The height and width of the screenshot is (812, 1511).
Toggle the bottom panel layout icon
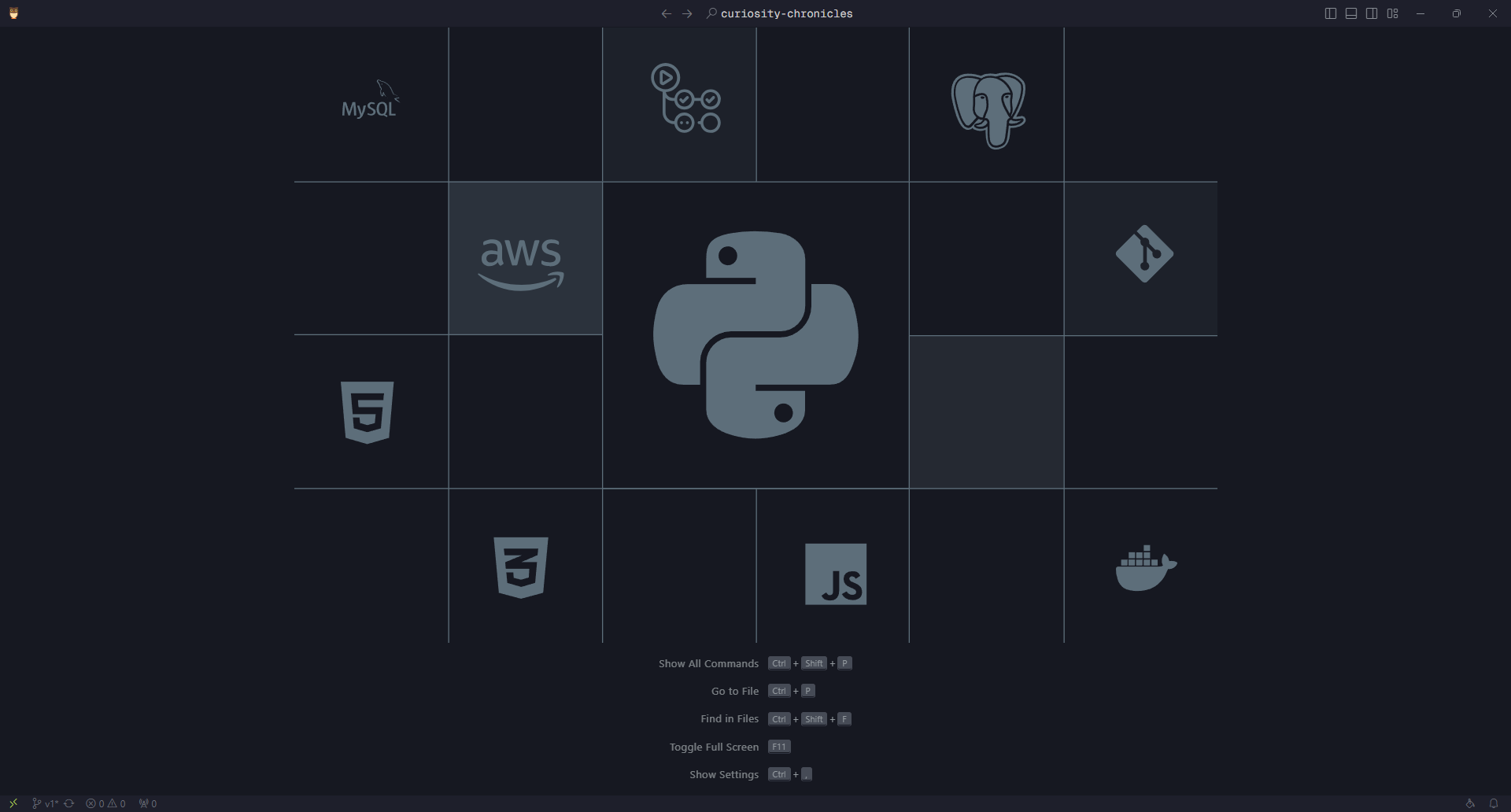[x=1351, y=13]
